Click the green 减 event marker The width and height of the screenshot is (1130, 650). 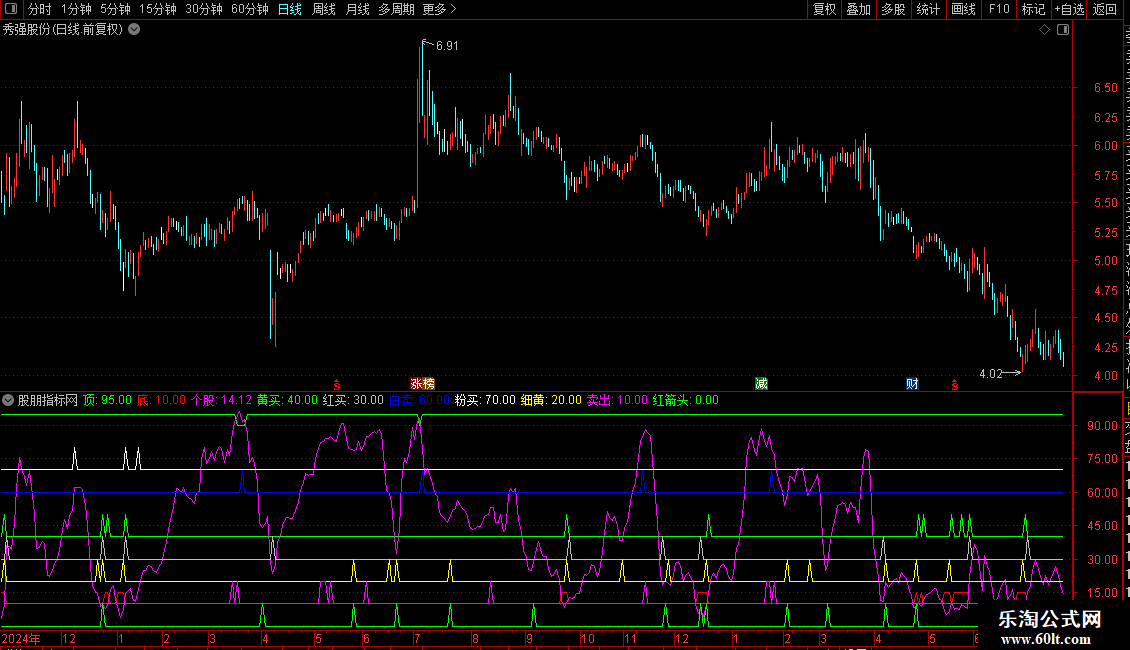pyautogui.click(x=761, y=383)
